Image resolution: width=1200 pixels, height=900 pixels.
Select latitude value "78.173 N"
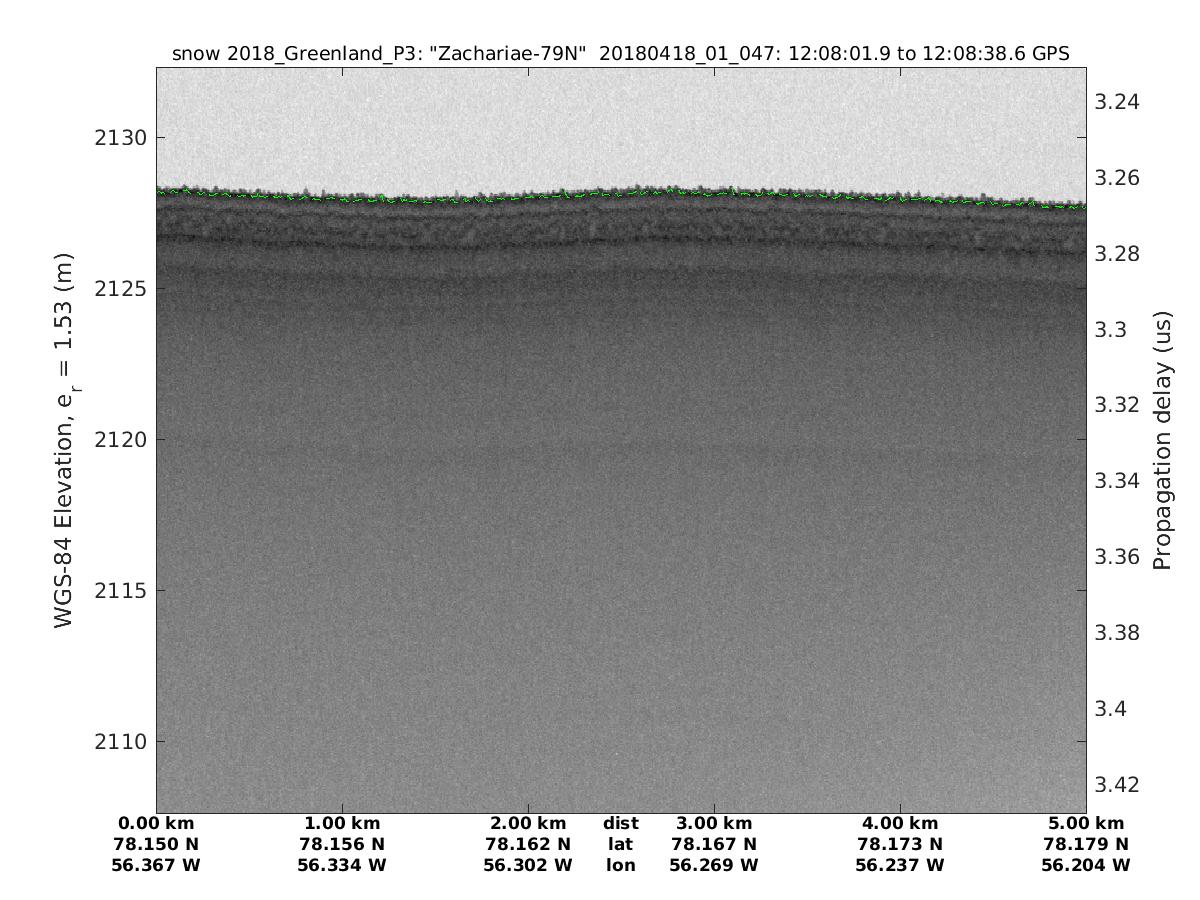click(x=900, y=844)
